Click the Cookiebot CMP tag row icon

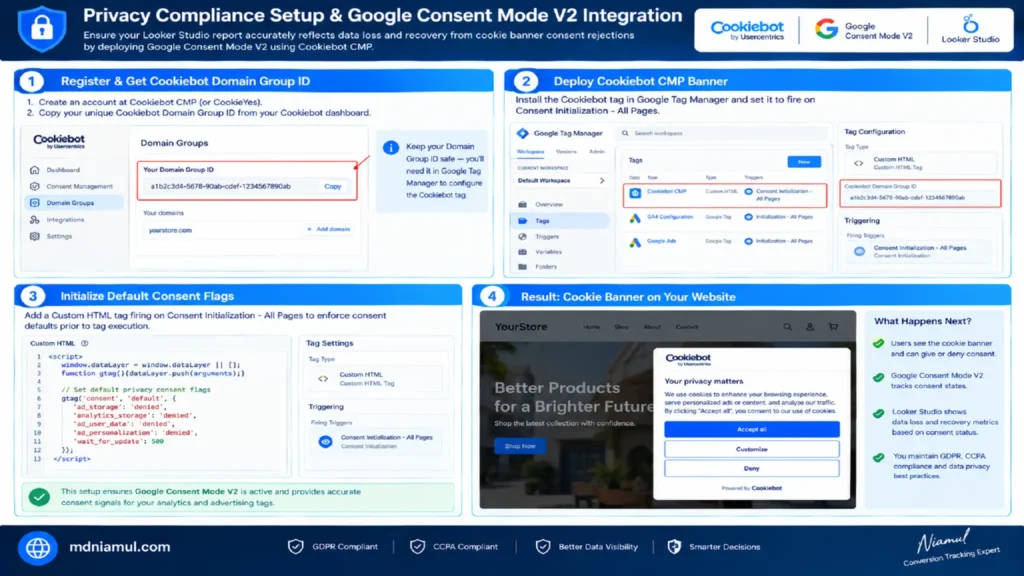point(635,193)
